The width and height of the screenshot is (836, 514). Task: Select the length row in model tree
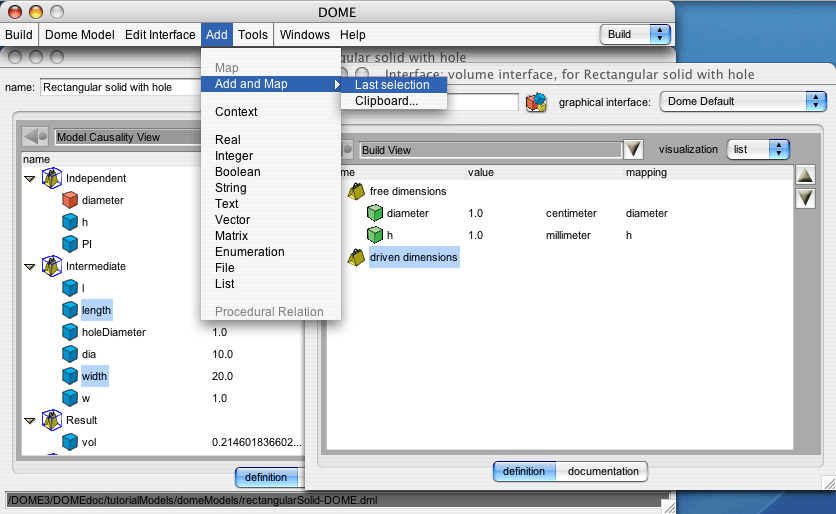pos(97,310)
